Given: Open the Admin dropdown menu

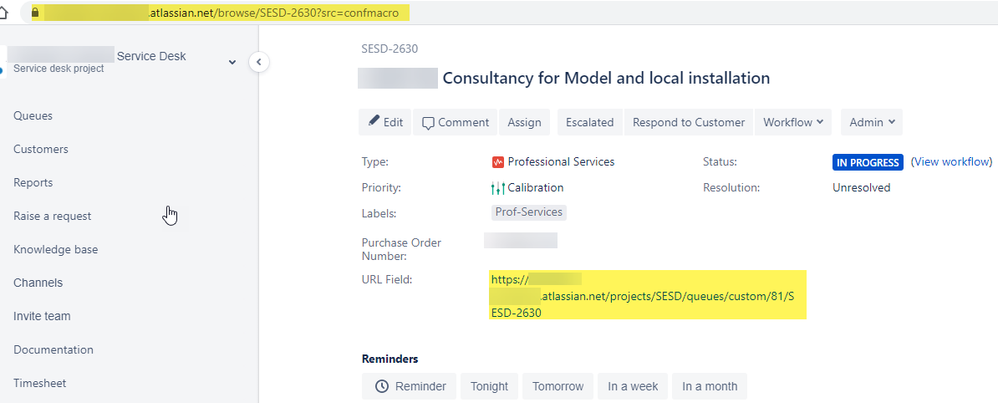Looking at the screenshot, I should click(x=871, y=122).
